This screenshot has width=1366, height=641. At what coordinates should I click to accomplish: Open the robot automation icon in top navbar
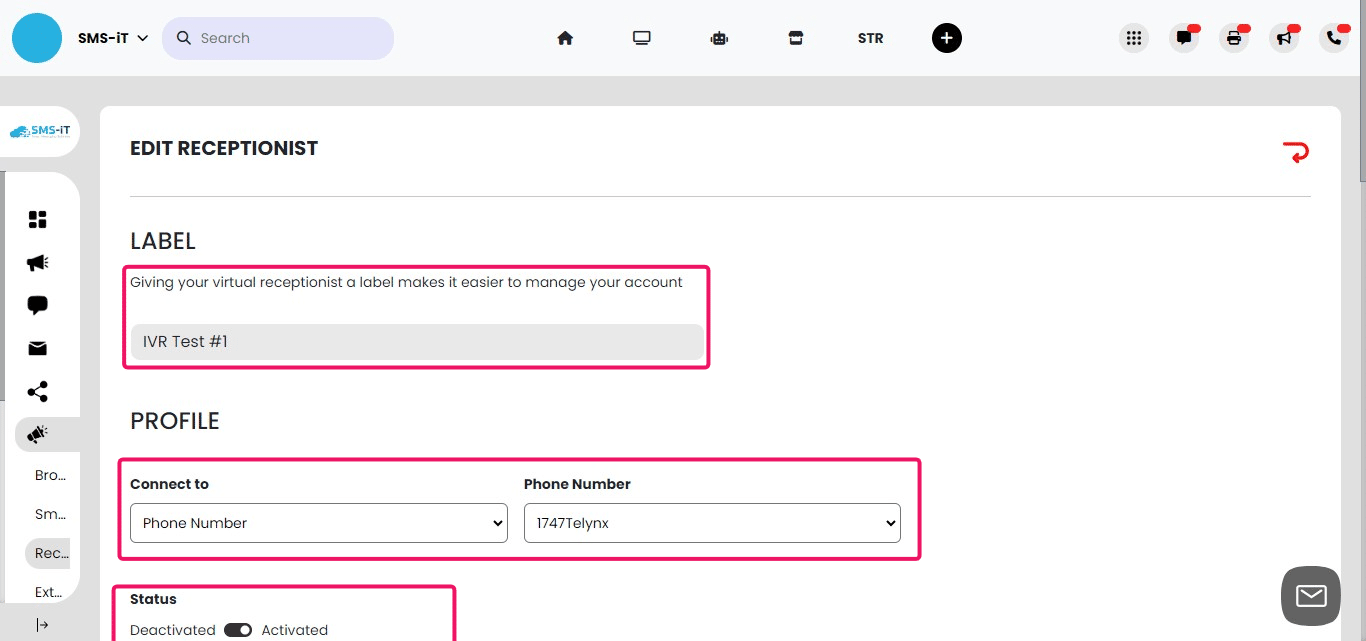[x=719, y=37]
